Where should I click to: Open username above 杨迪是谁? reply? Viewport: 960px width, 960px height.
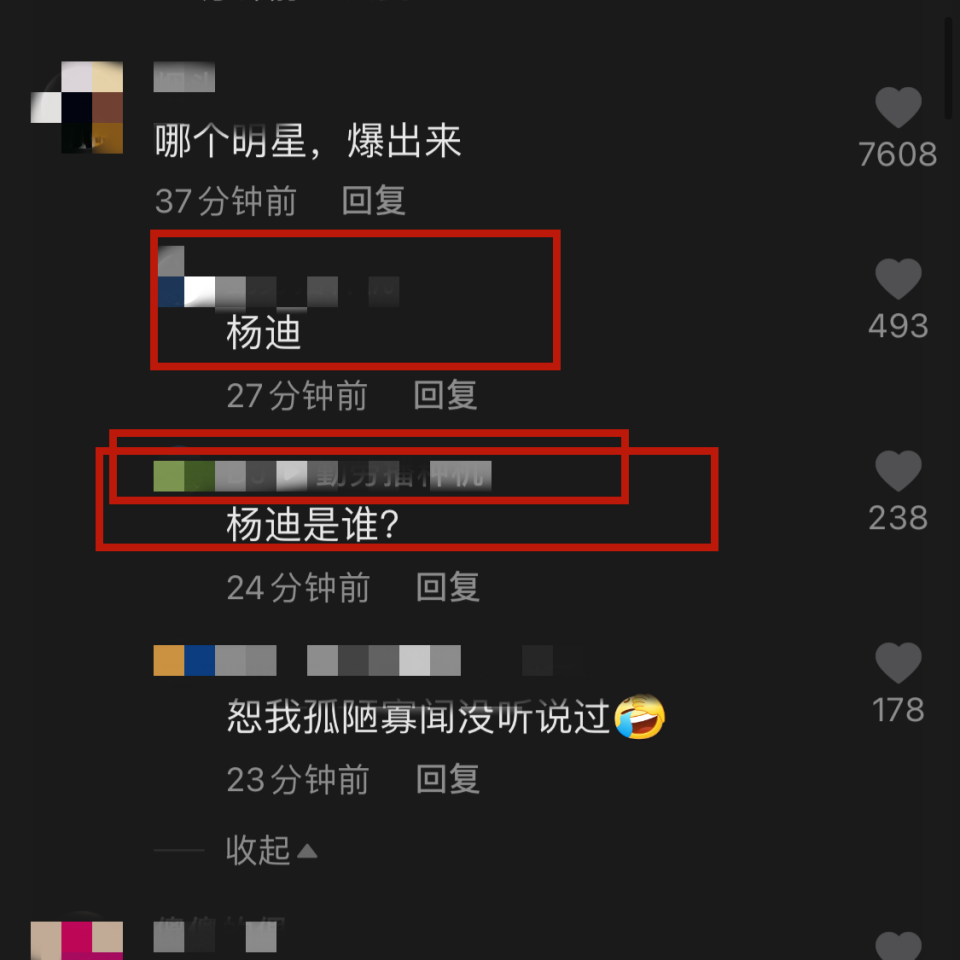[322, 476]
